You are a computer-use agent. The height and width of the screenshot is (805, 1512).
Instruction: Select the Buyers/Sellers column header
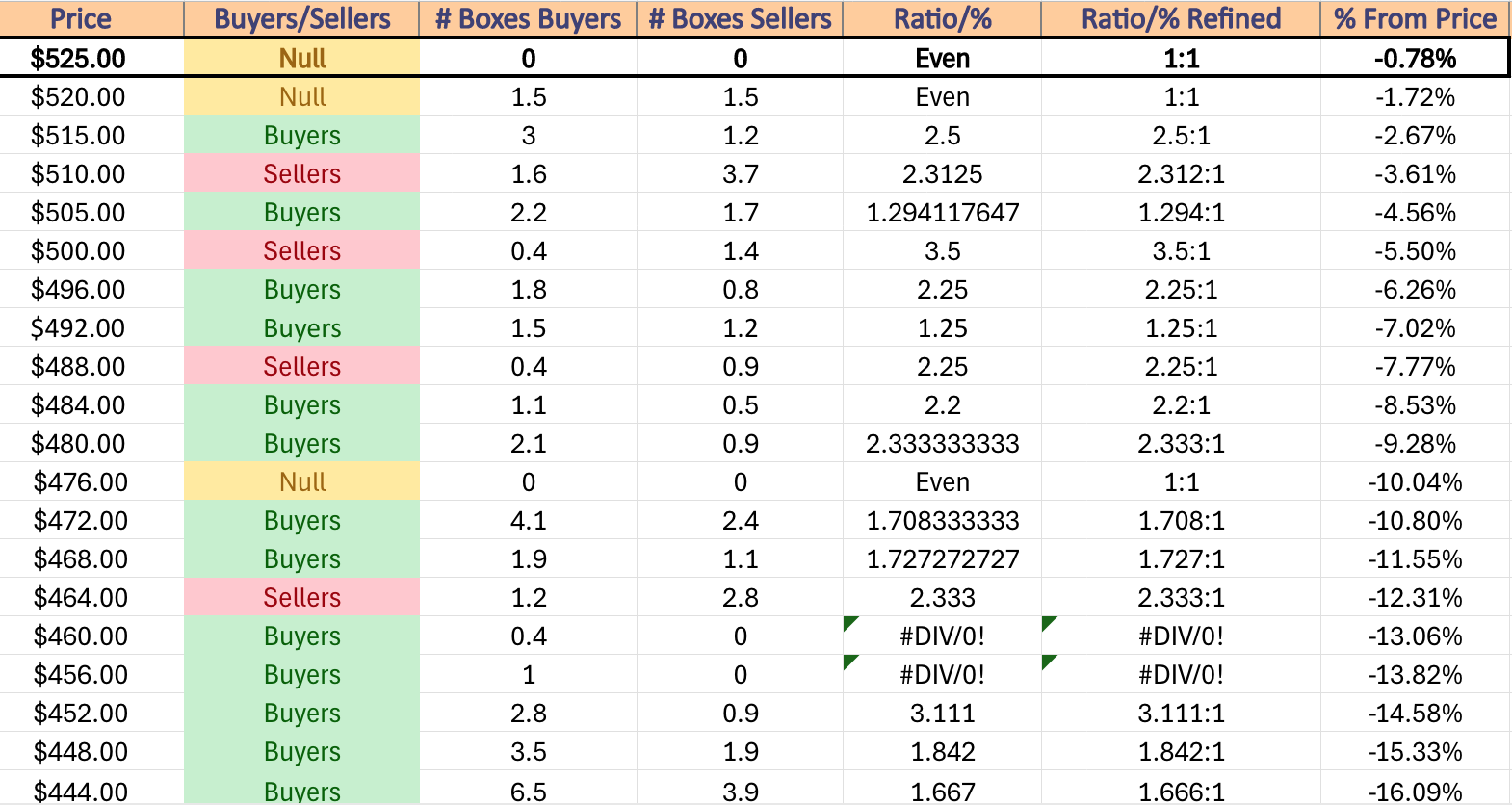301,18
